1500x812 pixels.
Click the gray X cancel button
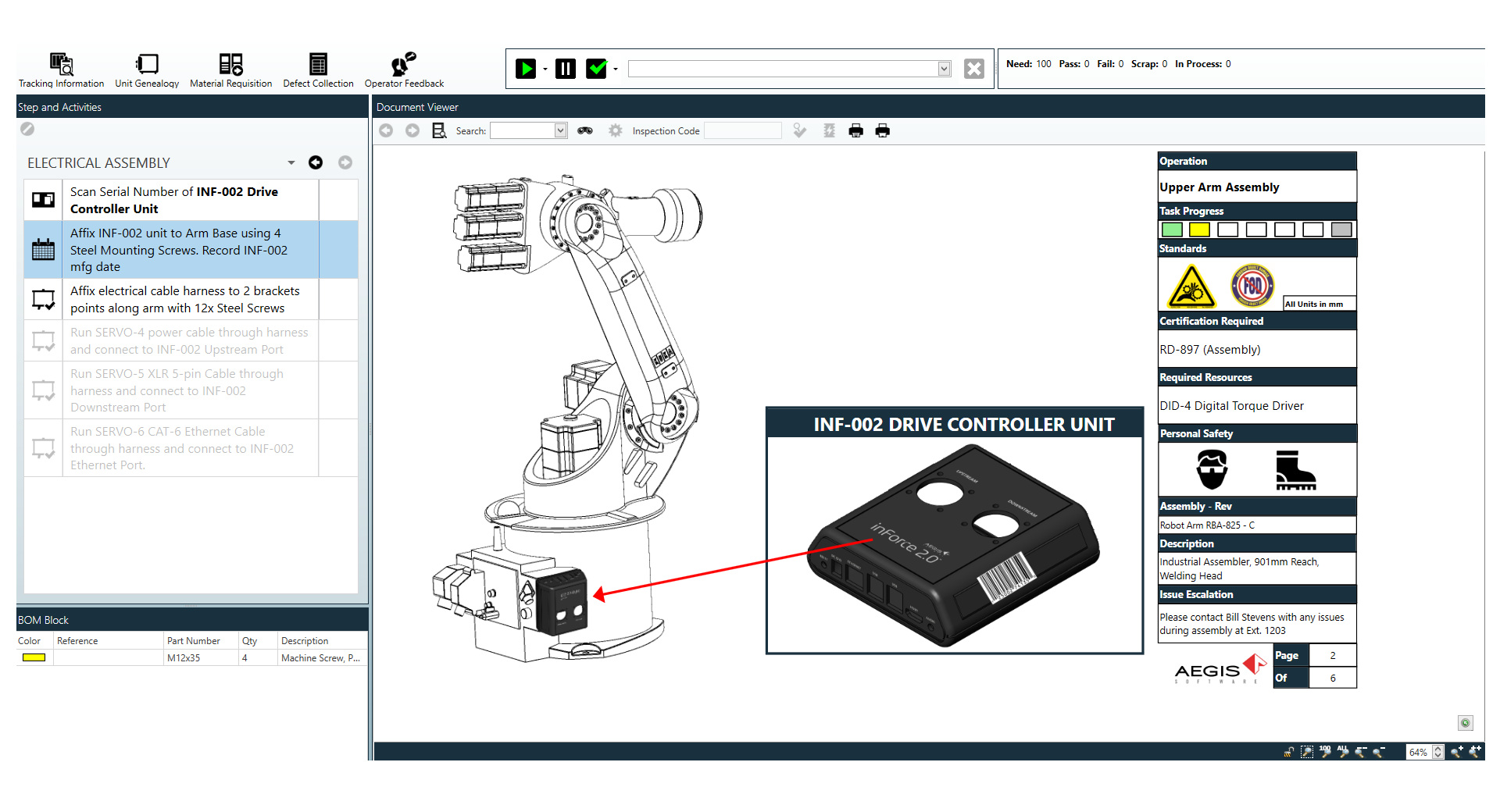[973, 69]
